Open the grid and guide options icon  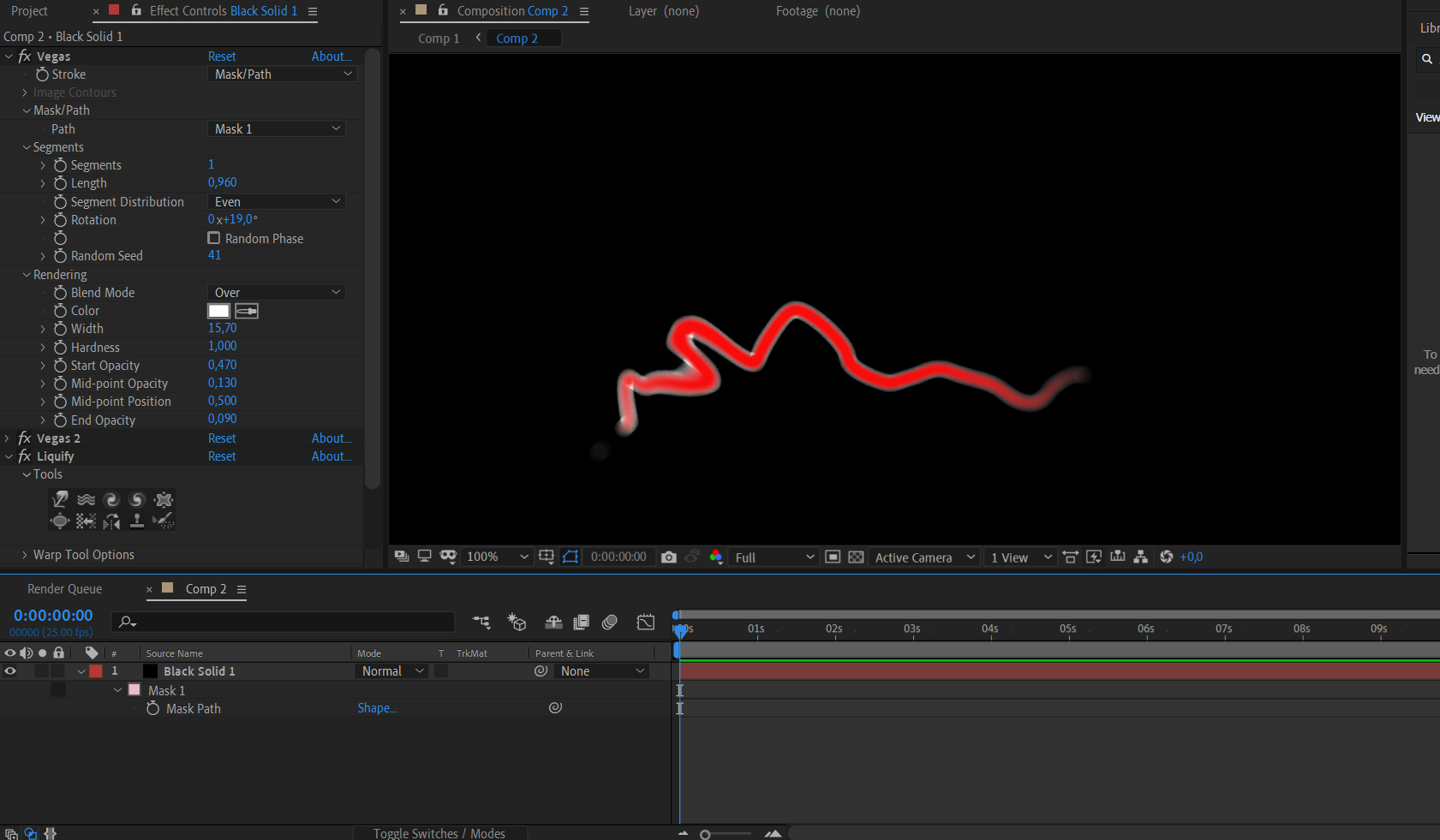click(x=547, y=557)
